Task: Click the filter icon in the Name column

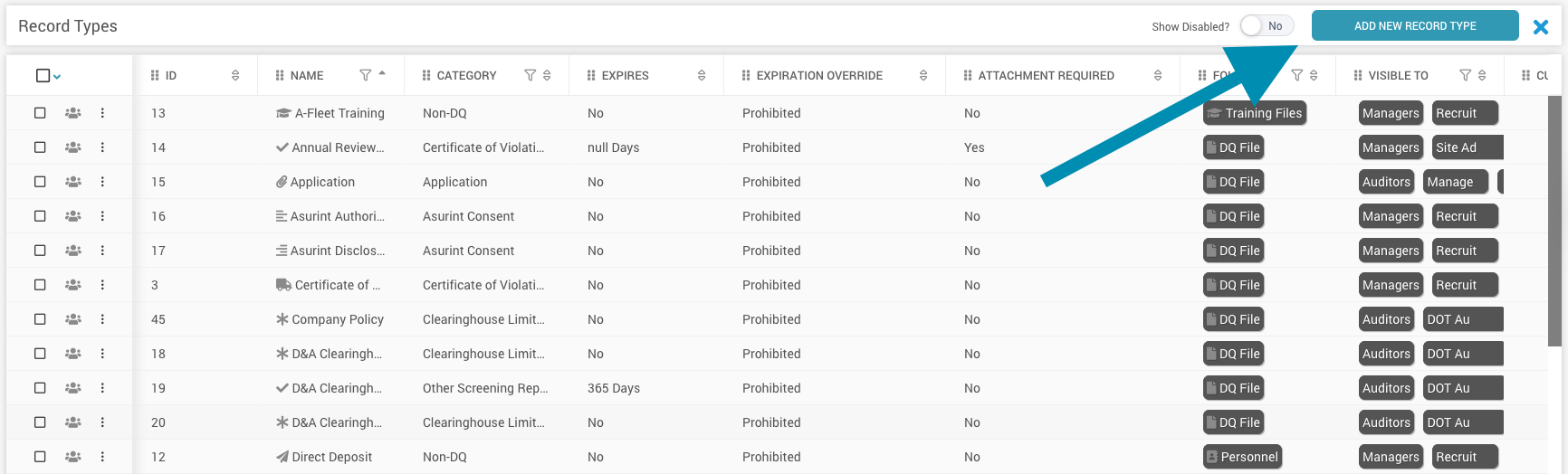Action: (x=366, y=75)
